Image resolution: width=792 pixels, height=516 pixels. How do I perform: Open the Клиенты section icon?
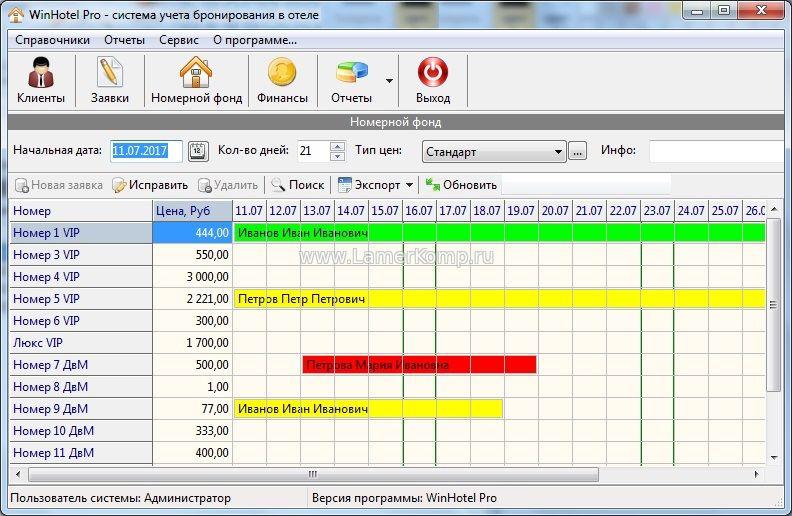pos(41,75)
